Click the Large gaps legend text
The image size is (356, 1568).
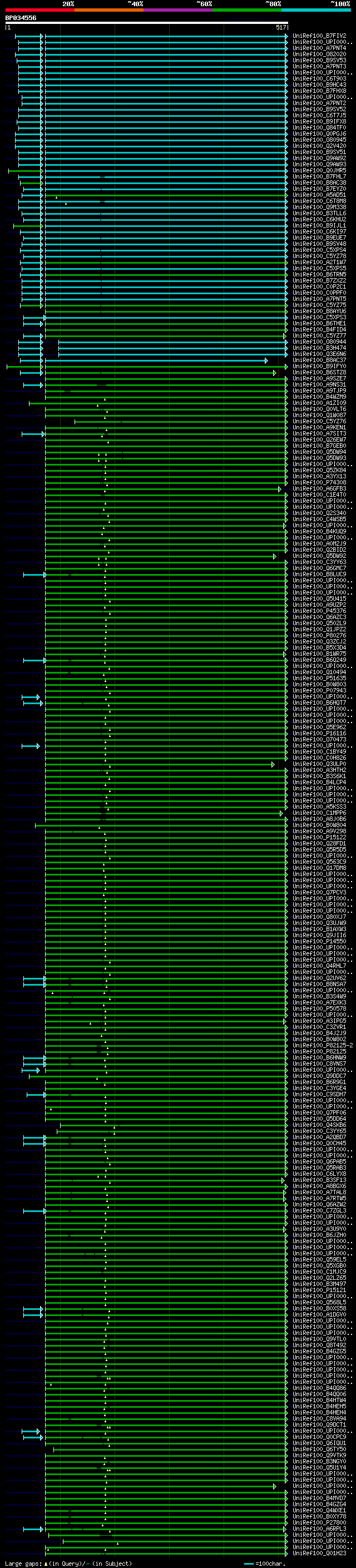click(68, 1564)
